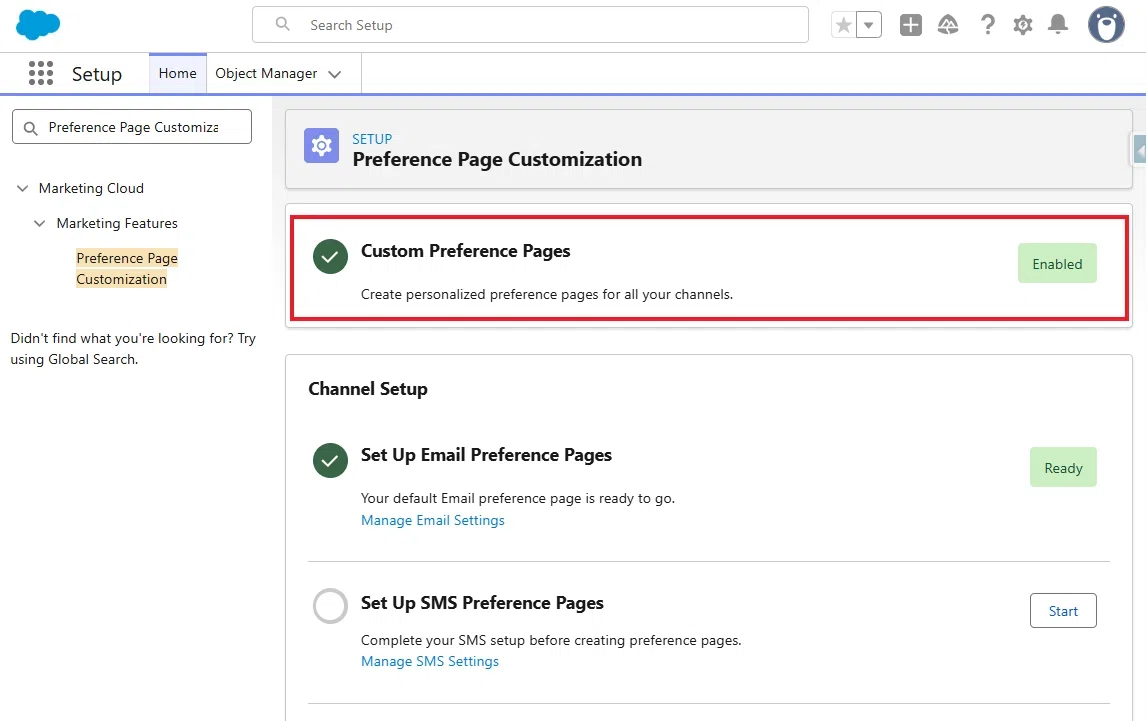Switch to the Home tab
This screenshot has height=721, width=1147.
pos(178,73)
